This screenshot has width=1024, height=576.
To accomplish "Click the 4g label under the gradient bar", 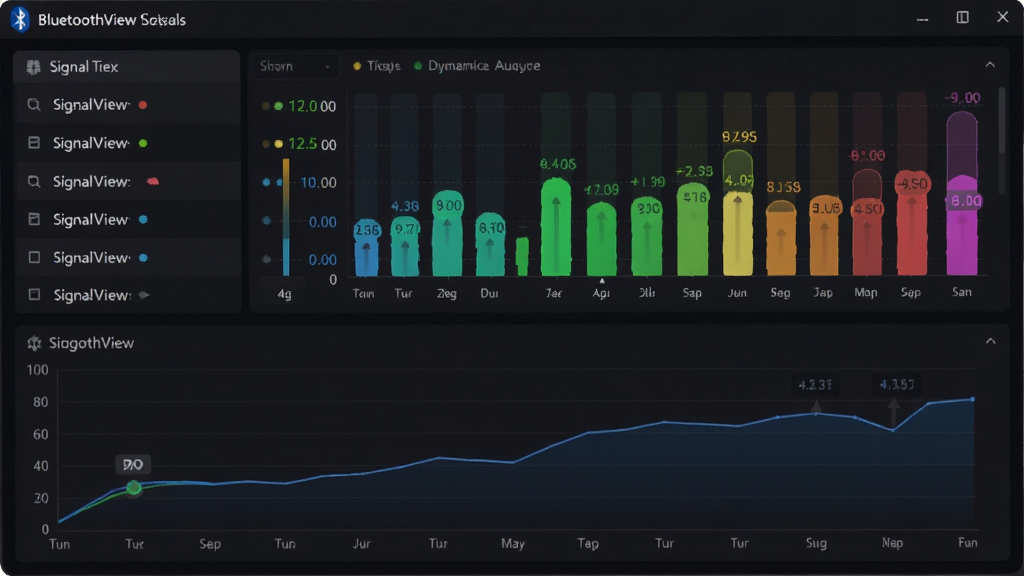I will (284, 294).
